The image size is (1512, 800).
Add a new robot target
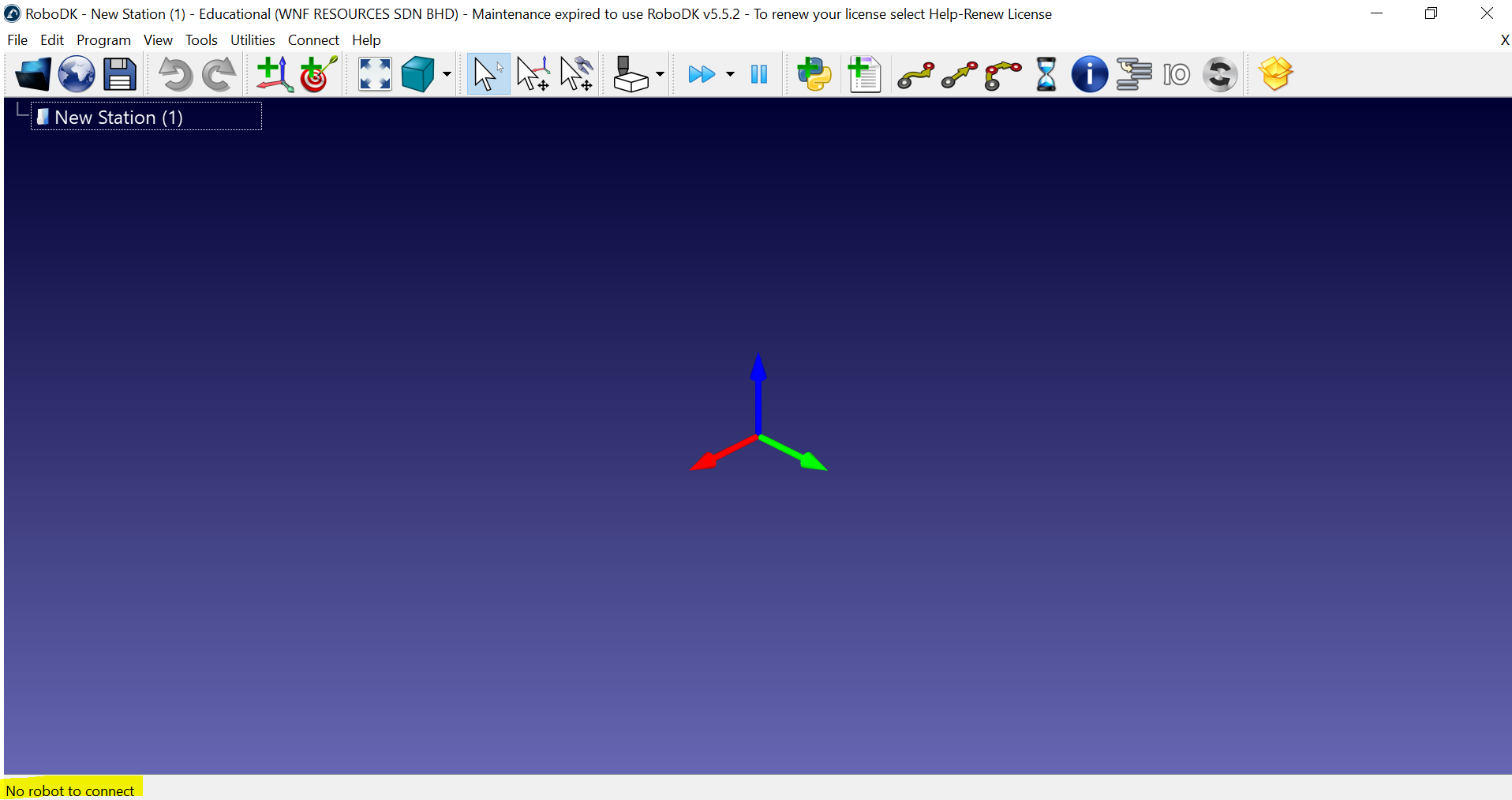[318, 75]
